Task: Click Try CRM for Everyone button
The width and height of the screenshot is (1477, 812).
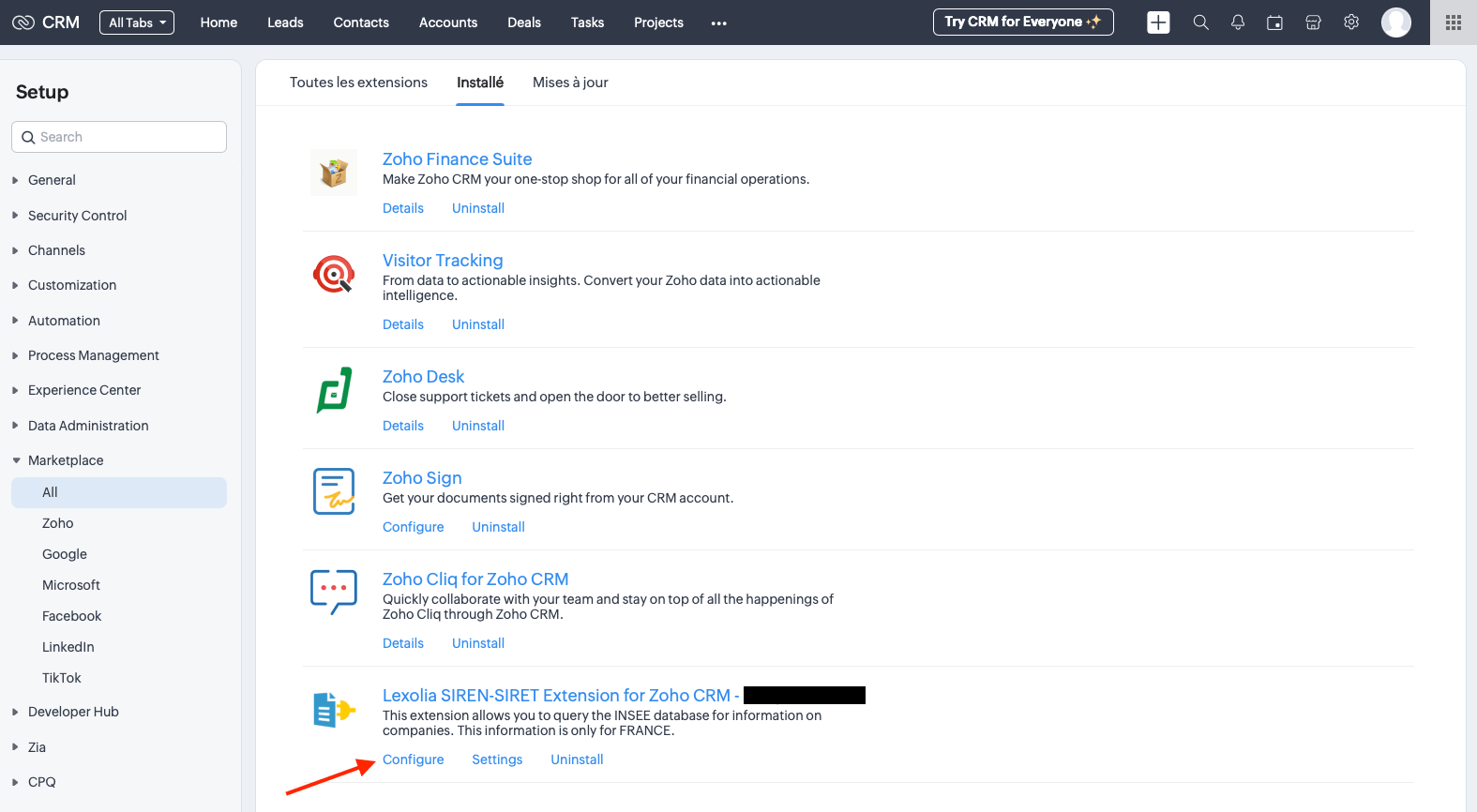Action: coord(1023,22)
